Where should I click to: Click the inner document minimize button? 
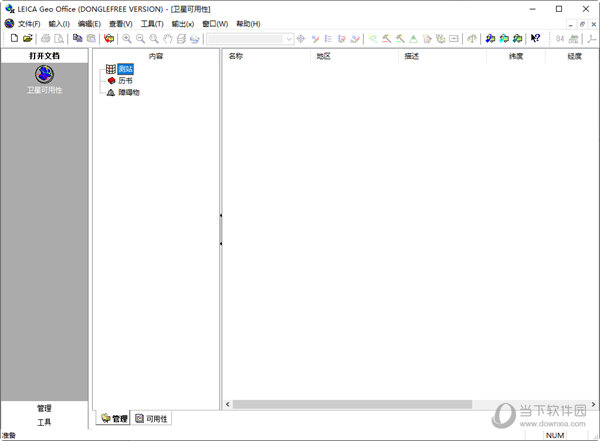pos(571,24)
